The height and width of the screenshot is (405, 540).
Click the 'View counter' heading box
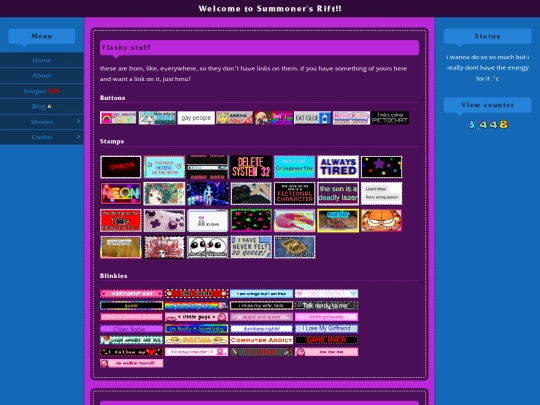(487, 105)
